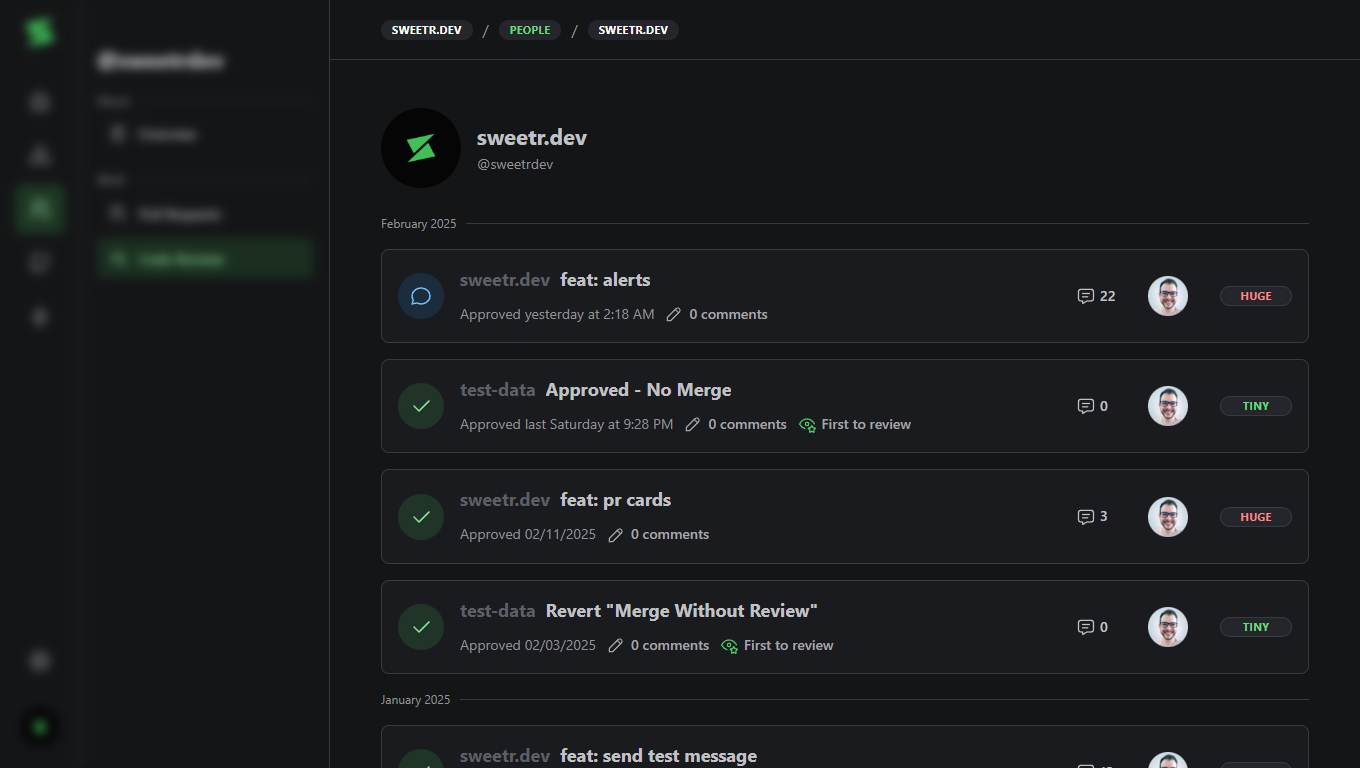The width and height of the screenshot is (1360, 768).
Task: Click the approved checkmark icon on Approved - No Merge
Action: [421, 406]
